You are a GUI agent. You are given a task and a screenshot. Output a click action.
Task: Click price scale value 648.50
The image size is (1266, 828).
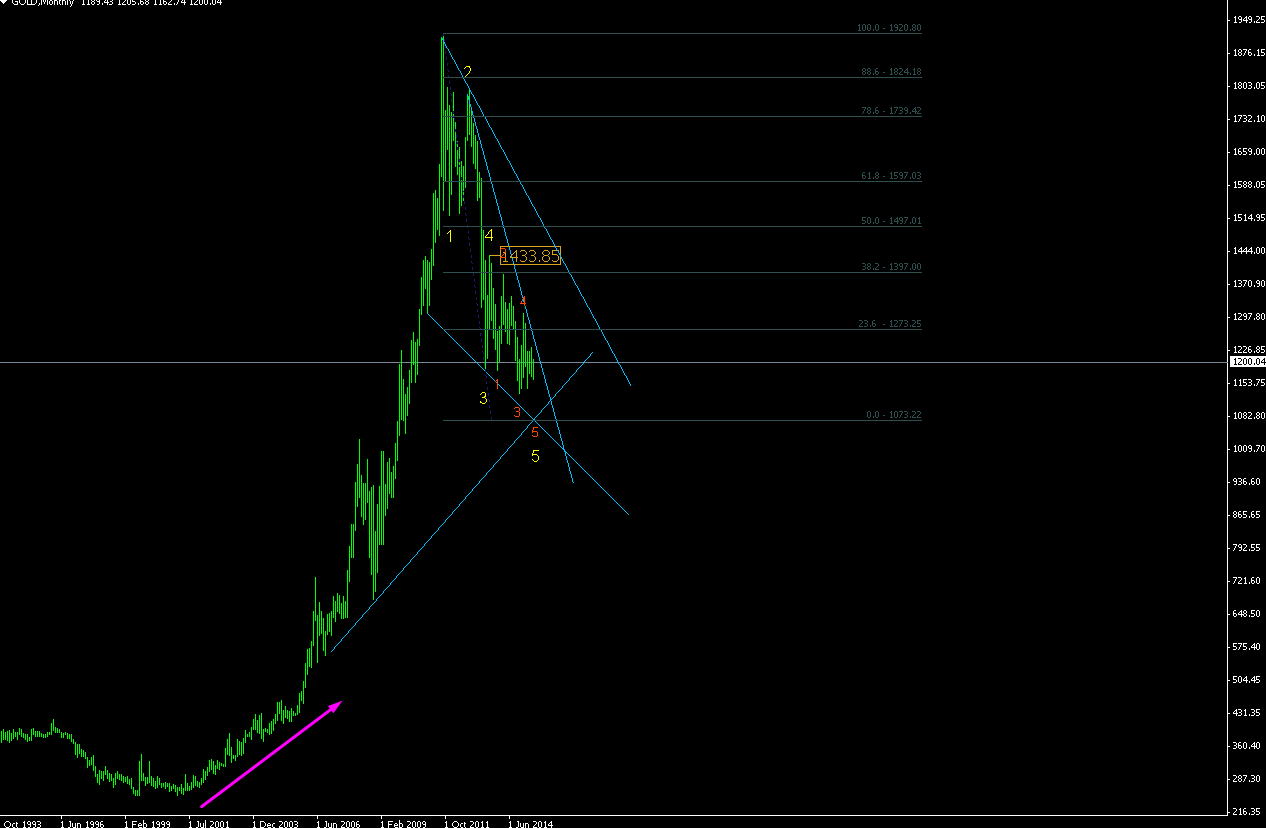1248,614
